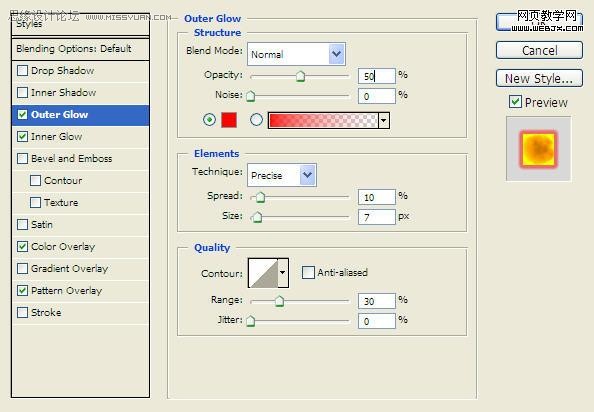Click the red-to-transparent gradient bar

pos(323,120)
